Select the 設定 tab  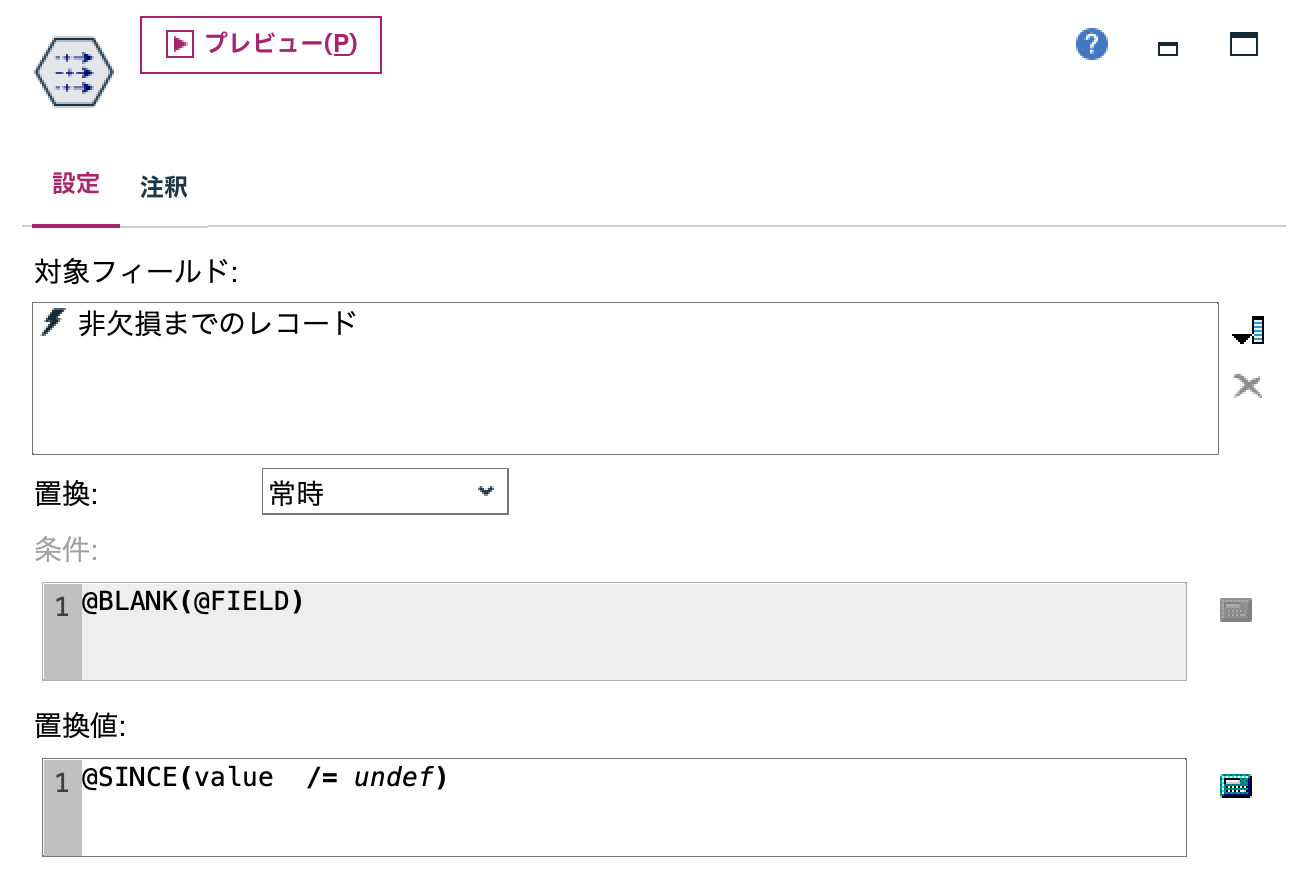point(76,184)
